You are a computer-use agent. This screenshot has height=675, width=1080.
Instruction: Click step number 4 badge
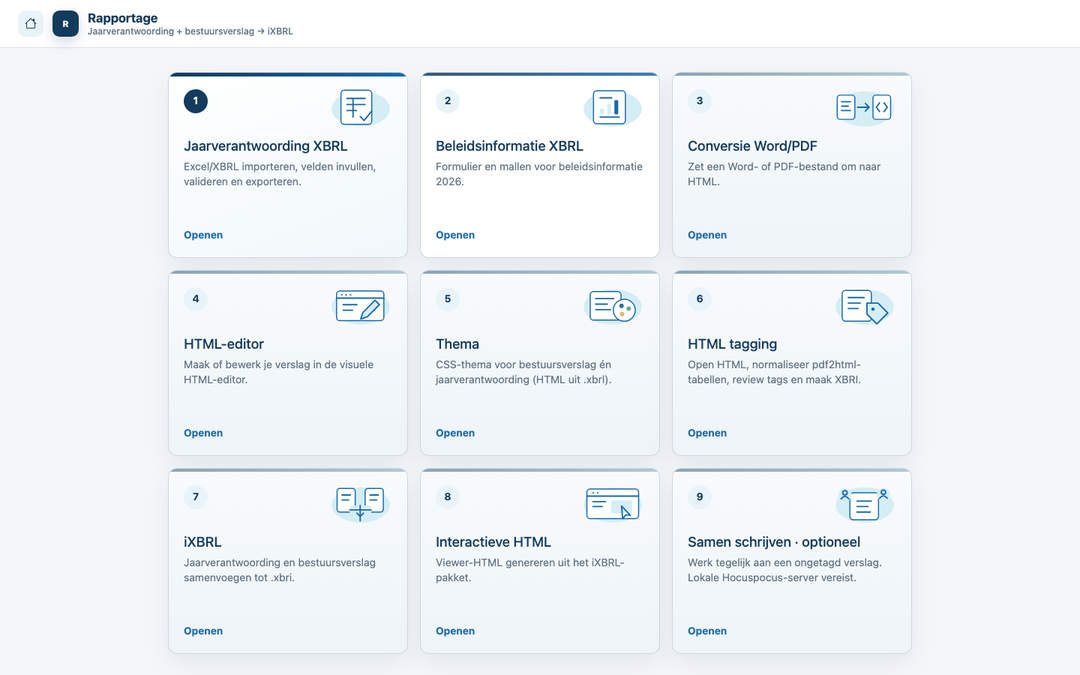click(x=196, y=299)
